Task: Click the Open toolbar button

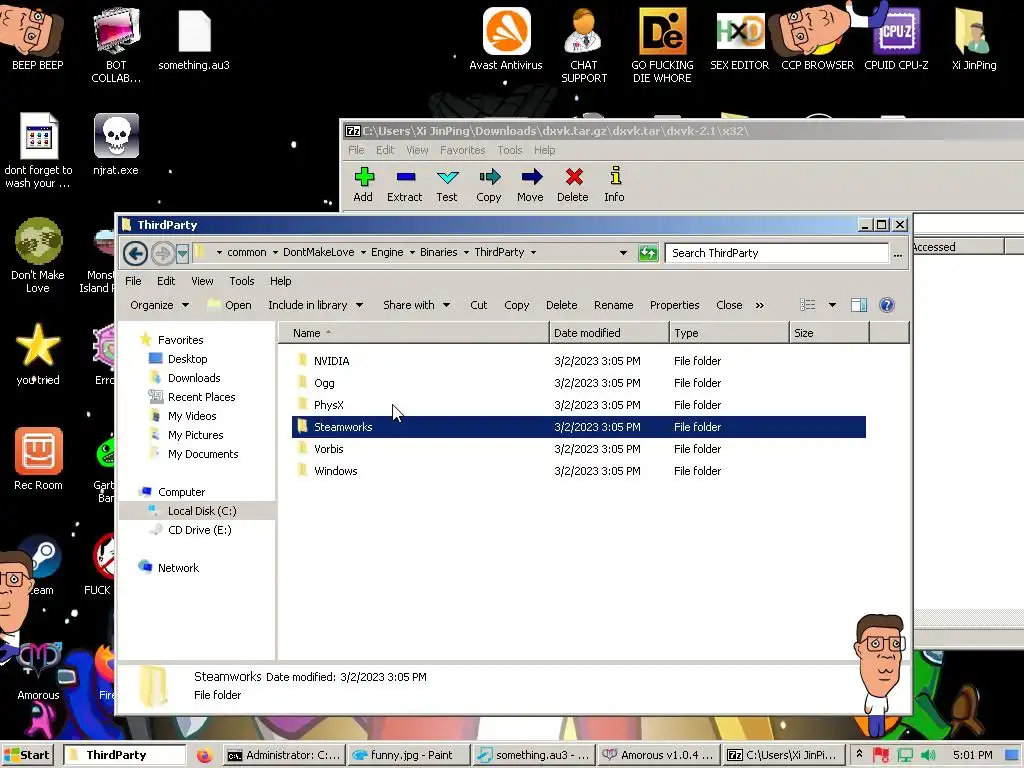Action: [x=229, y=305]
